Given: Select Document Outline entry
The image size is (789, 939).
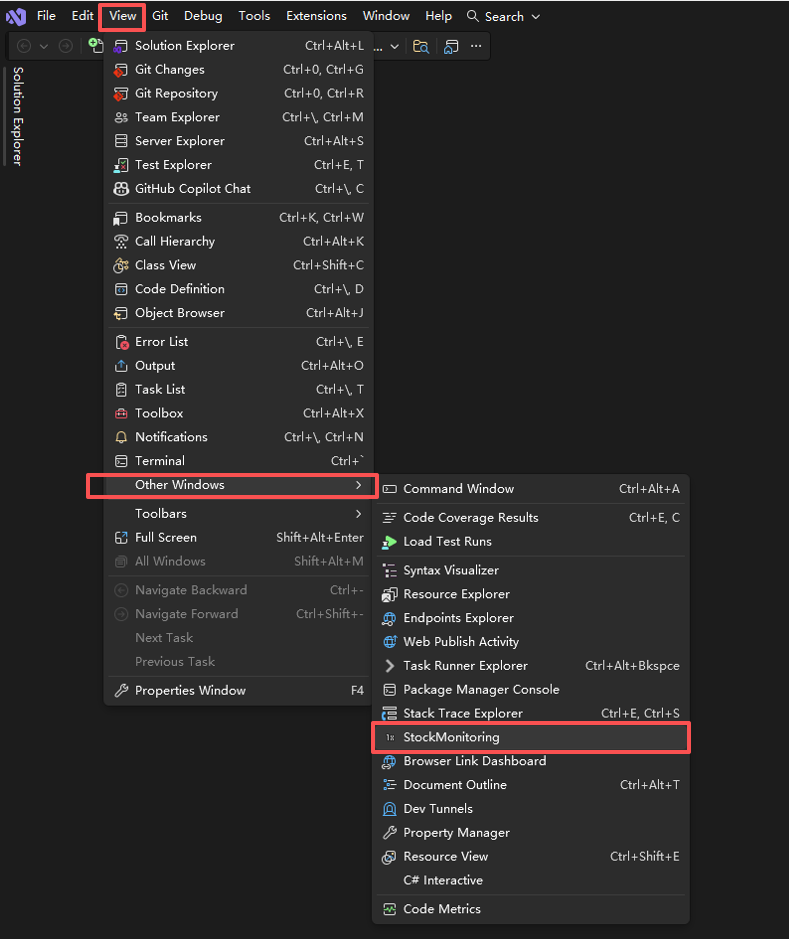Looking at the screenshot, I should pyautogui.click(x=531, y=785).
